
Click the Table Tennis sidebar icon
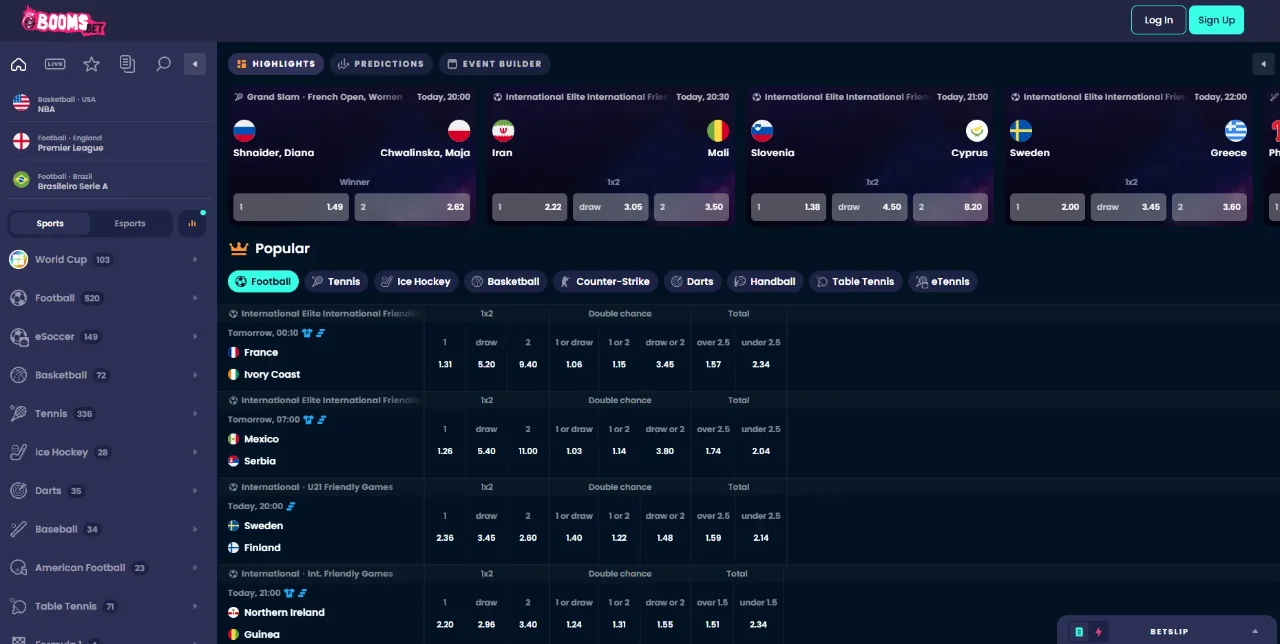(18, 606)
